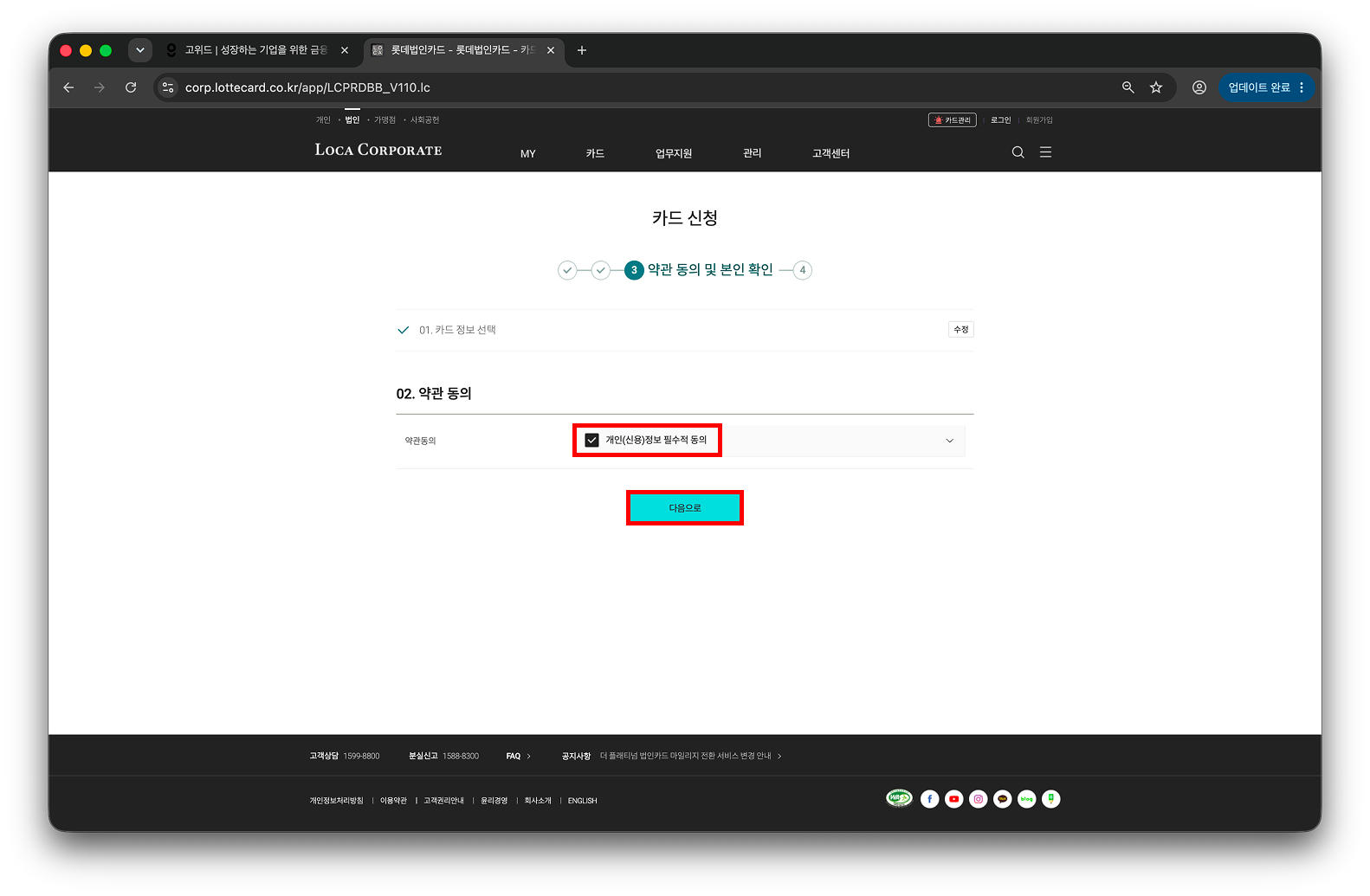Open the 고객센터 menu
The height and width of the screenshot is (896, 1370).
pos(831,153)
